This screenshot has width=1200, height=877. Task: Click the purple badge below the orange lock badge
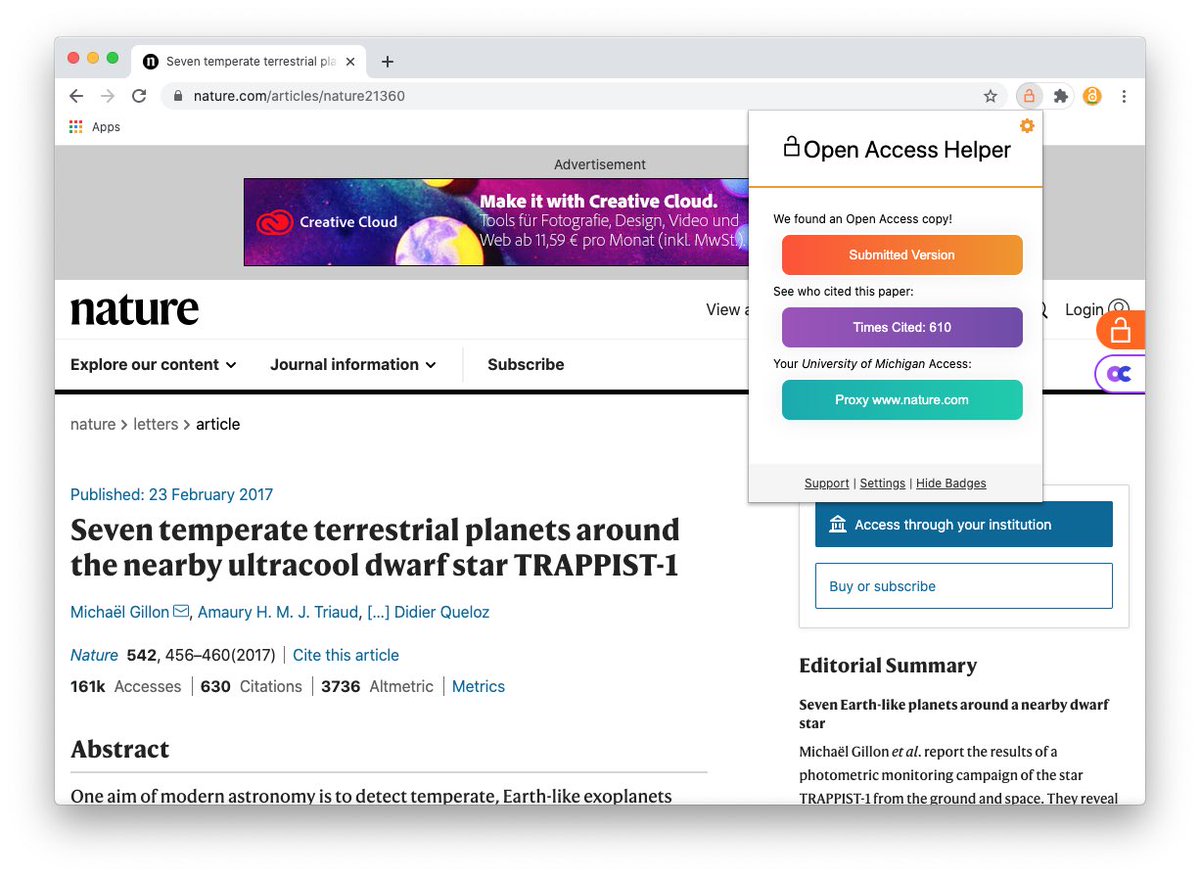tap(1121, 373)
